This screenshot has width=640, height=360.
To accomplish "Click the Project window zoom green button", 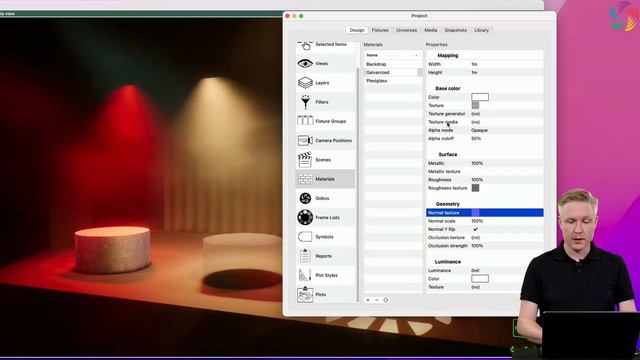I will coord(301,16).
